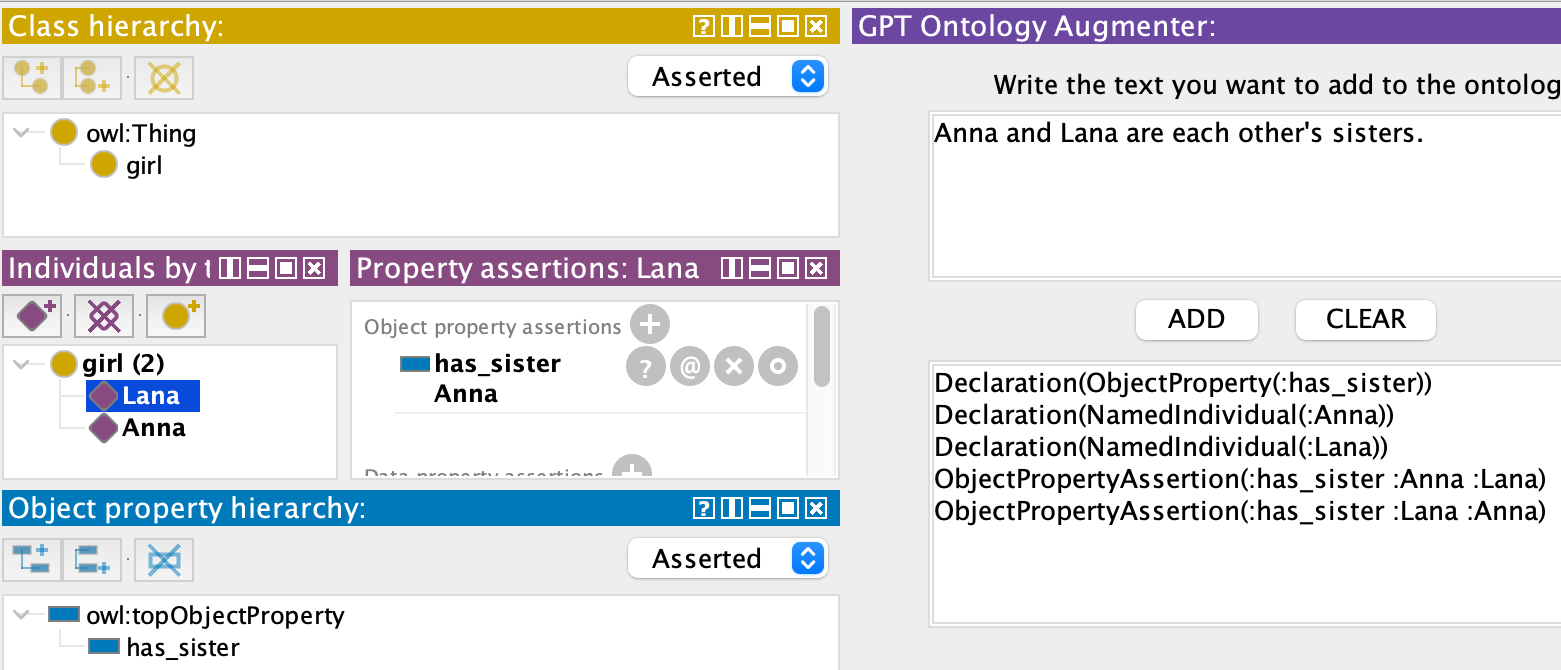Collapse the girl (2) individuals group
The height and width of the screenshot is (670, 1561).
pos(21,364)
